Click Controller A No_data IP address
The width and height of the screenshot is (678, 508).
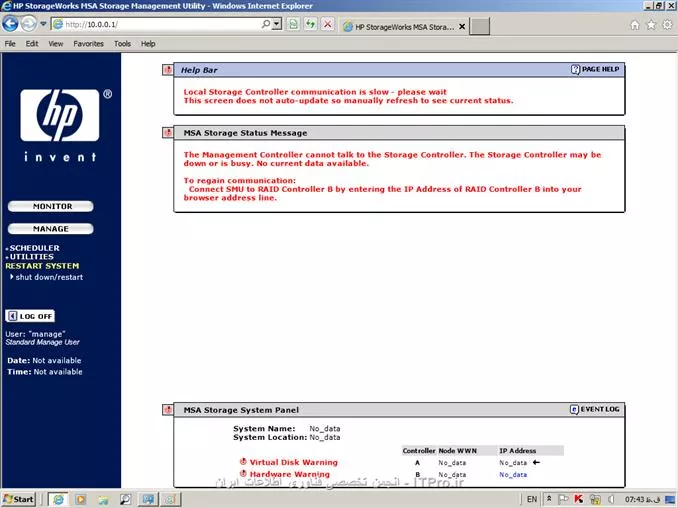[513, 463]
